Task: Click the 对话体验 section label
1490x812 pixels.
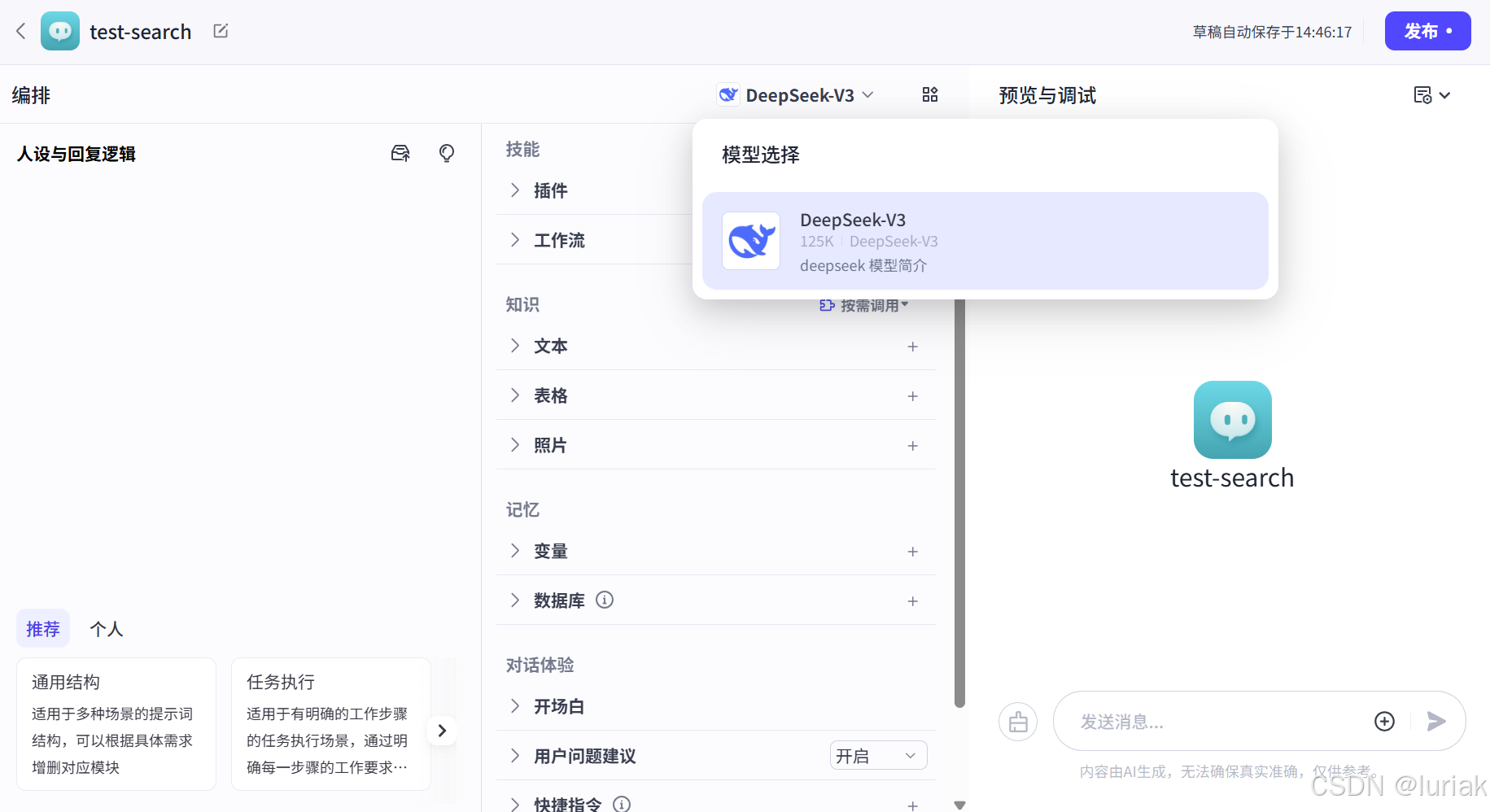Action: [x=540, y=665]
